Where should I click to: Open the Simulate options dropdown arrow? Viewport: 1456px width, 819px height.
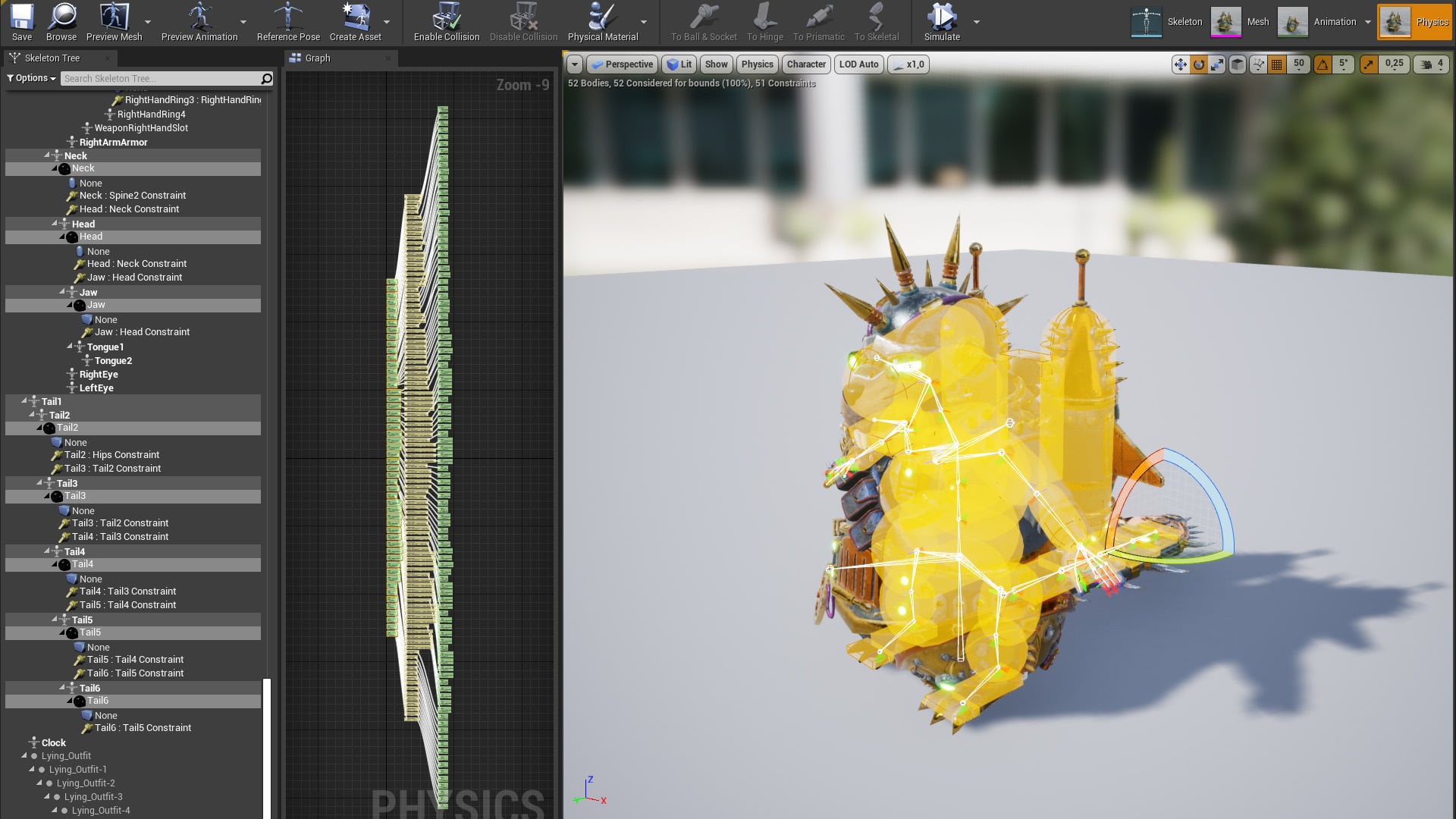click(977, 22)
